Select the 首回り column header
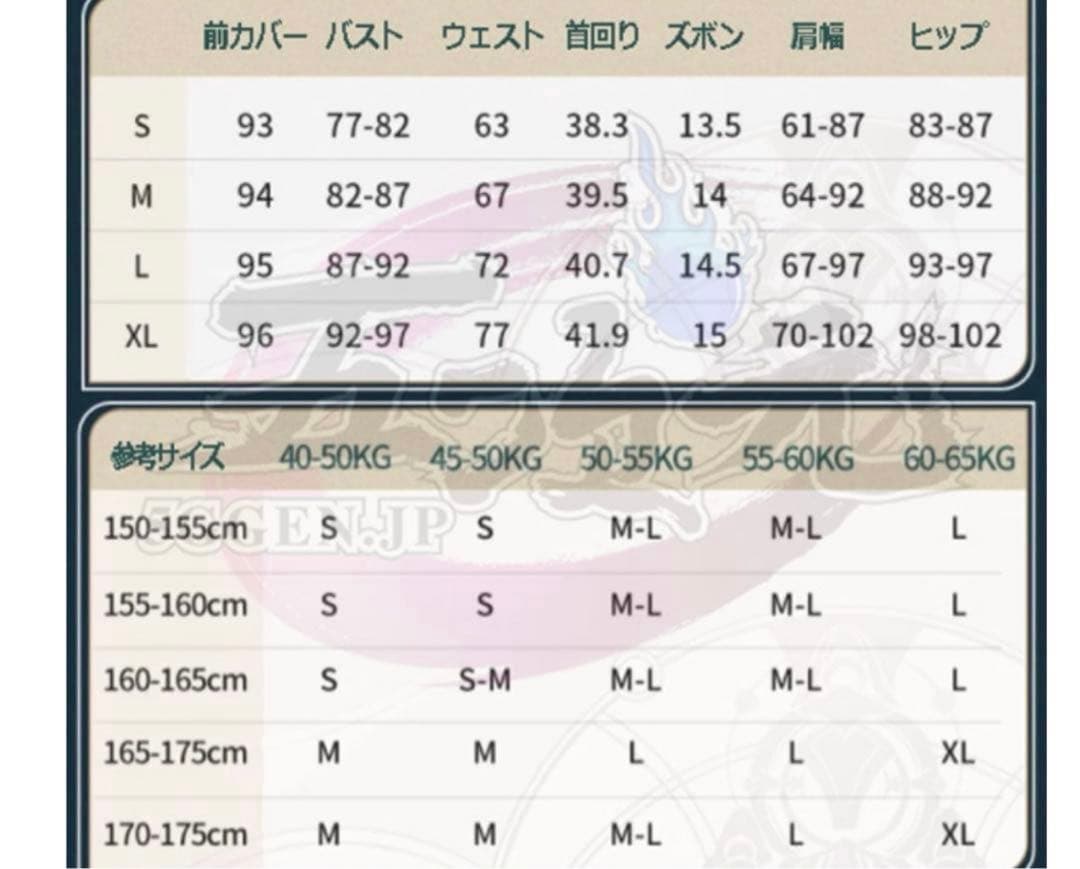This screenshot has height=869, width=1080. click(602, 38)
